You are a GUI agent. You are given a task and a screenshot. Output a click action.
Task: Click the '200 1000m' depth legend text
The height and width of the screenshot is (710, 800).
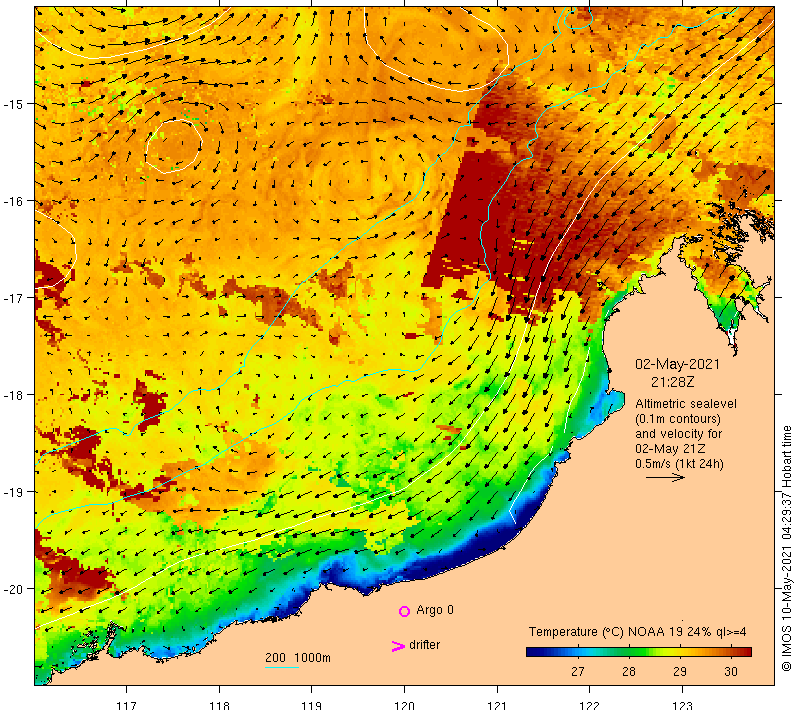297,658
